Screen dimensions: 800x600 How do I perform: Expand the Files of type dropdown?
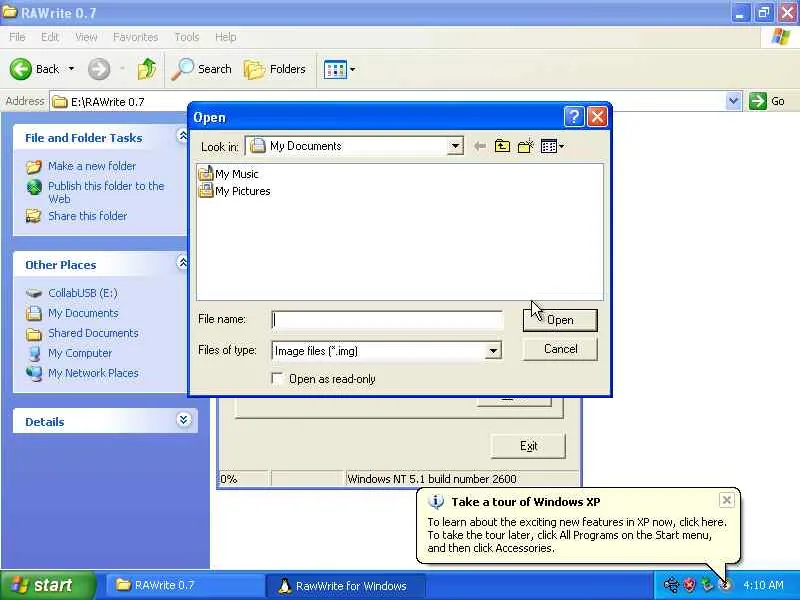coord(493,351)
